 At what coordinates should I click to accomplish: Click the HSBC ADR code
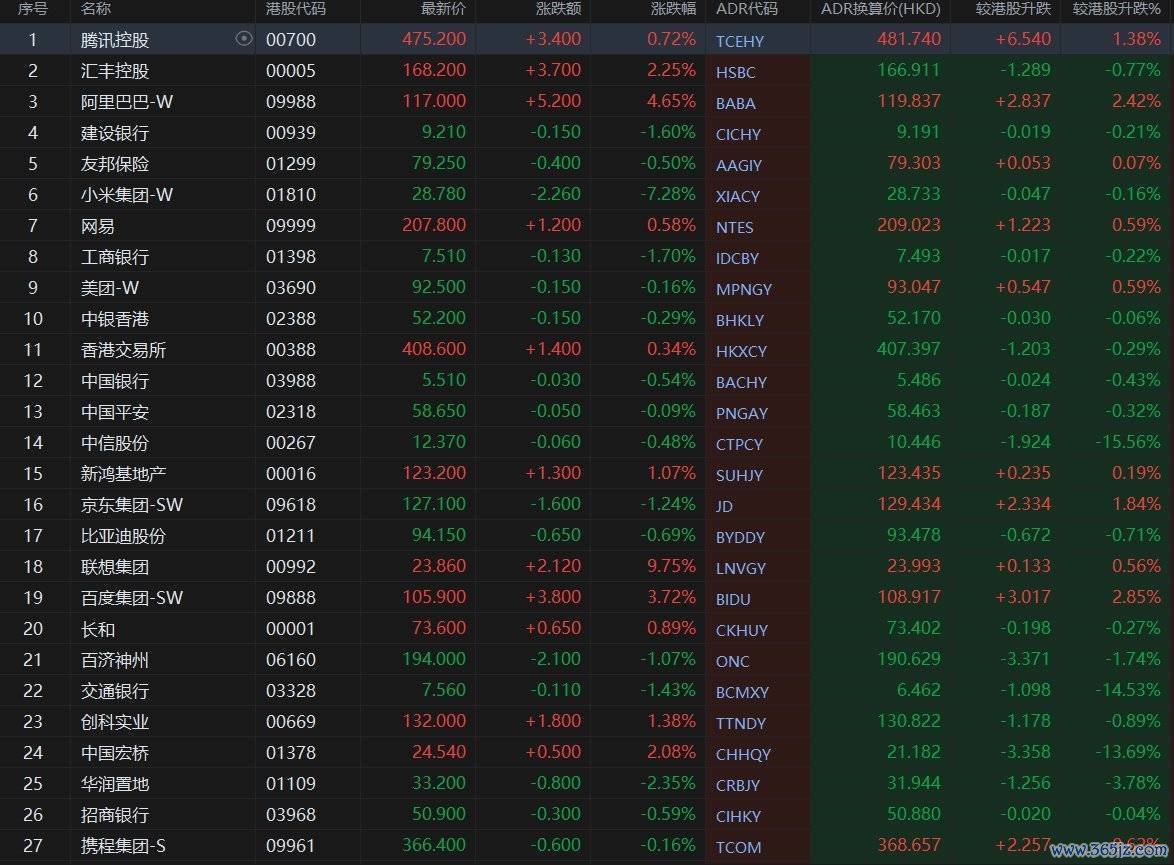(735, 73)
